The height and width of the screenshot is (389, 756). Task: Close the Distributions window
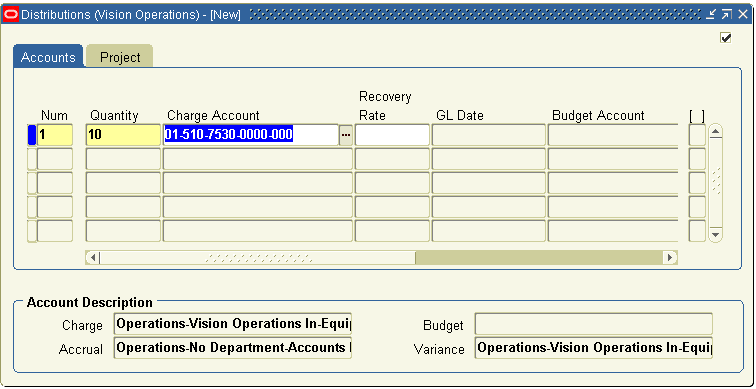point(742,14)
